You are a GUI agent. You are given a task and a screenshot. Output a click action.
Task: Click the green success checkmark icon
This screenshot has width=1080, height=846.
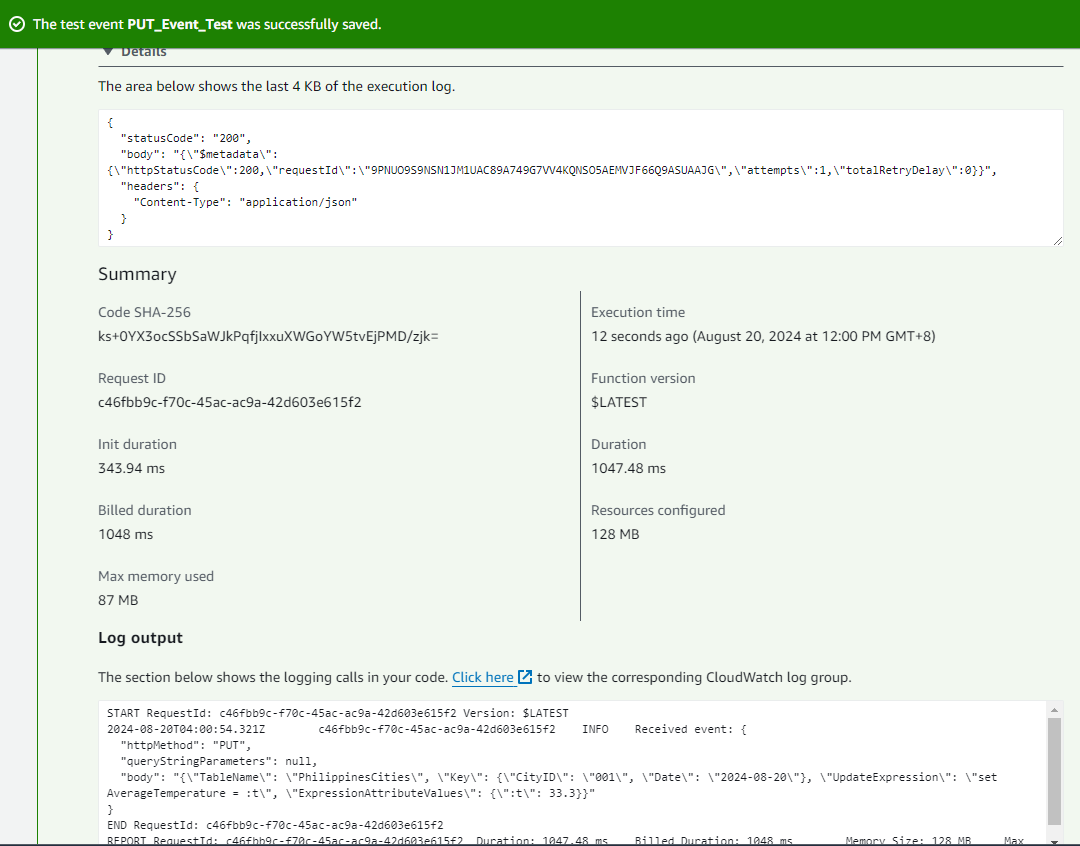coord(17,24)
